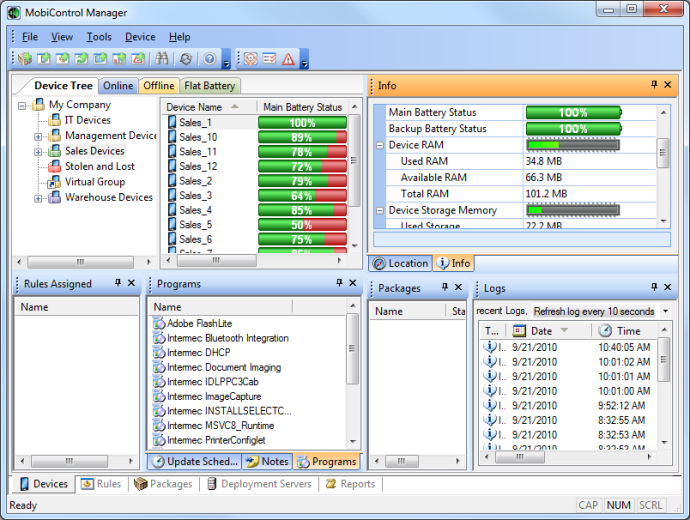Close the Rules Assigned panel
Screen dimensions: 690x520
[131, 283]
